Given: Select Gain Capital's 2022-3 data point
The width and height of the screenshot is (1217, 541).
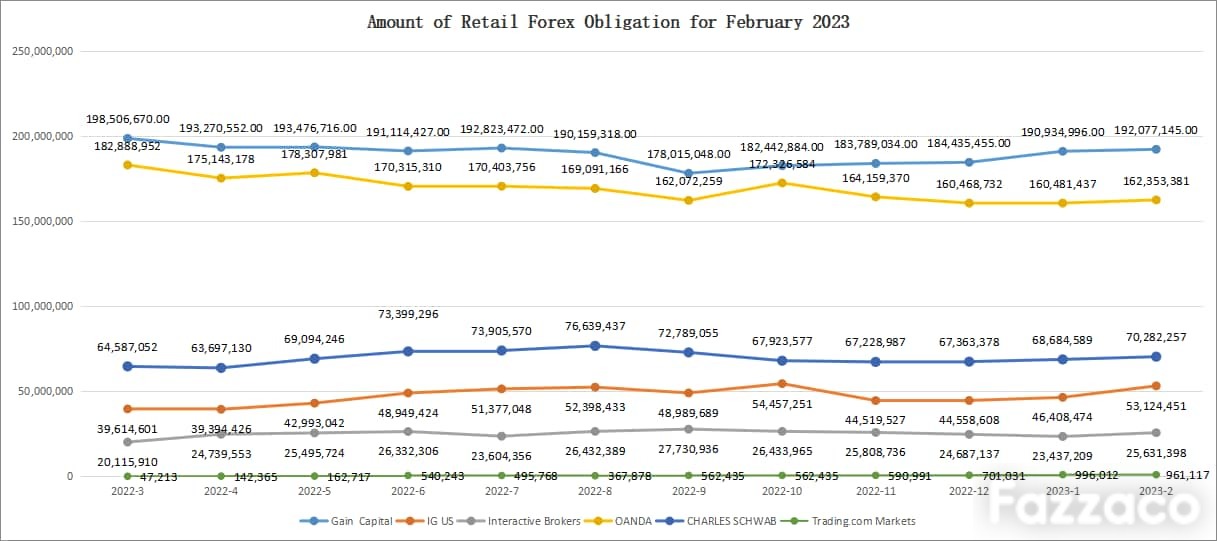Looking at the screenshot, I should pyautogui.click(x=127, y=138).
